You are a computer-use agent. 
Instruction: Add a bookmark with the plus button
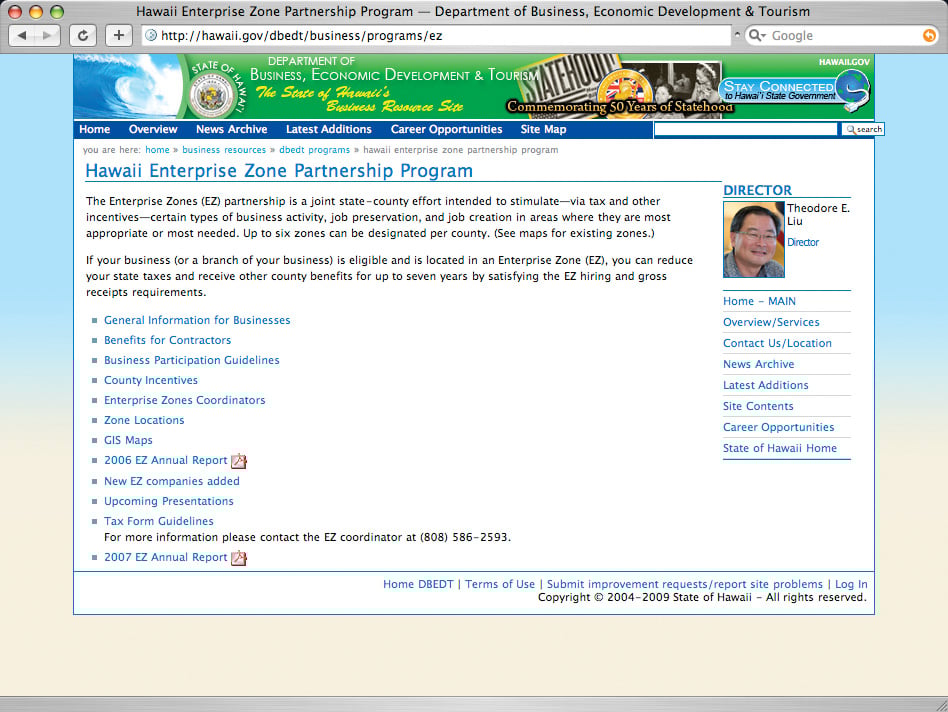click(x=119, y=36)
